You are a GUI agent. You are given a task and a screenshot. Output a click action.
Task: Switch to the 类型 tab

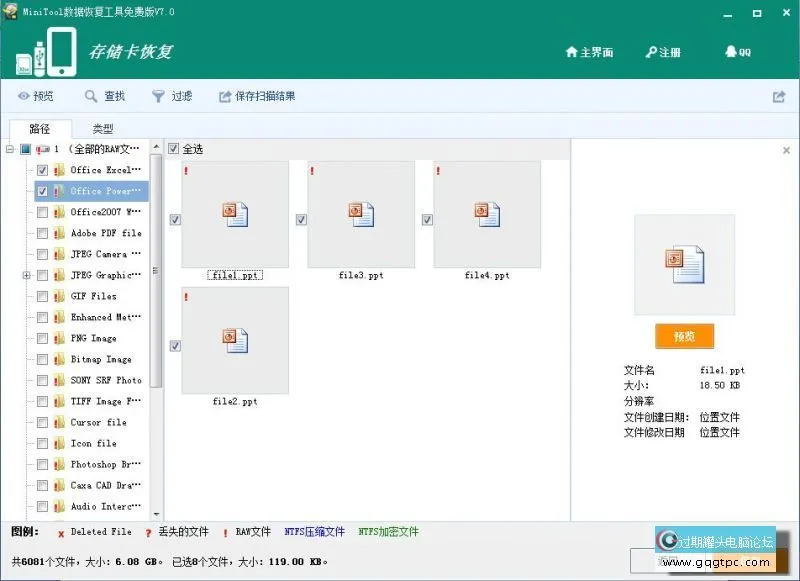click(x=102, y=129)
